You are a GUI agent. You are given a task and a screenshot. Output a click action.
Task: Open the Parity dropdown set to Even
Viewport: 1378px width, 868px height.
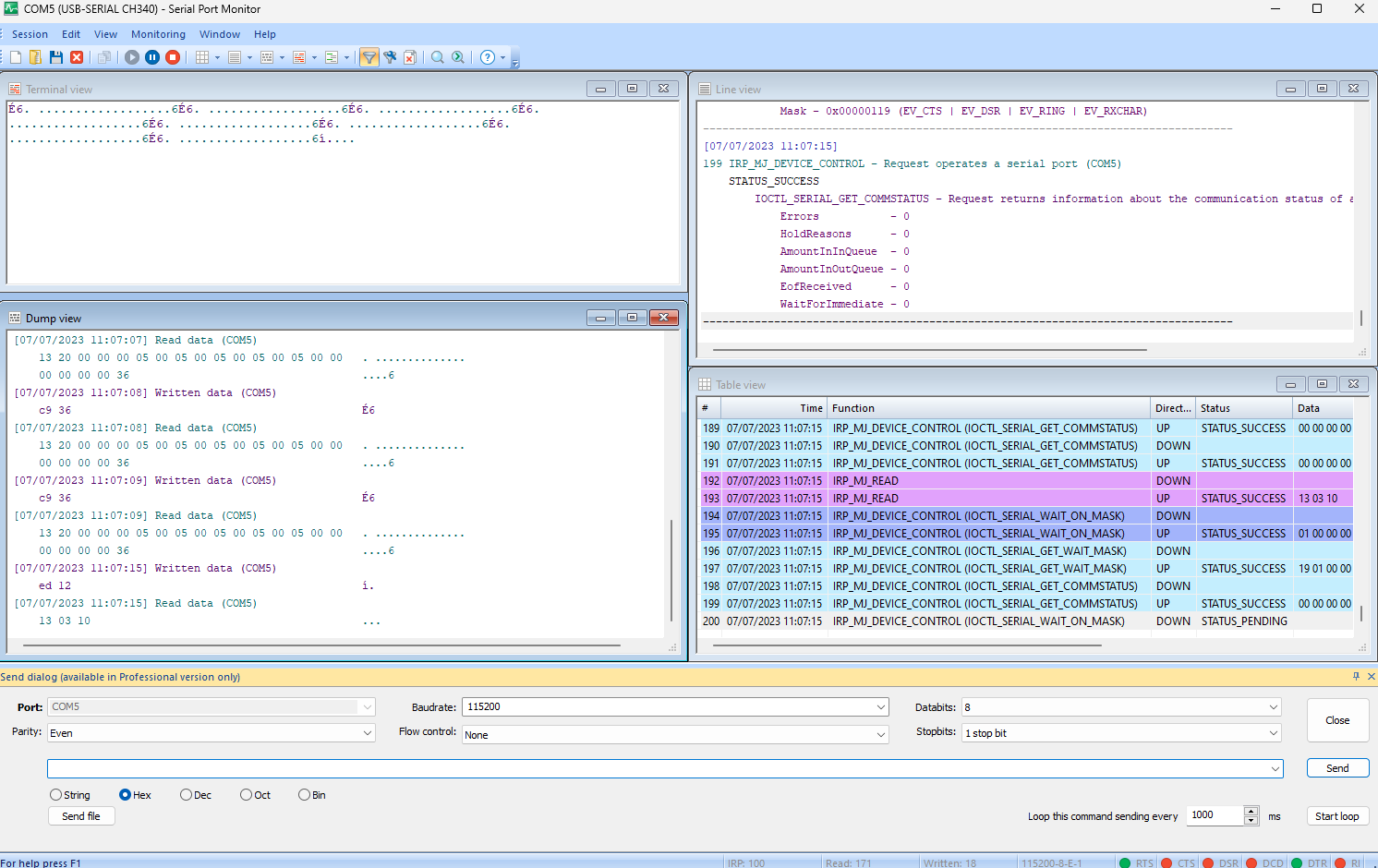pyautogui.click(x=367, y=733)
